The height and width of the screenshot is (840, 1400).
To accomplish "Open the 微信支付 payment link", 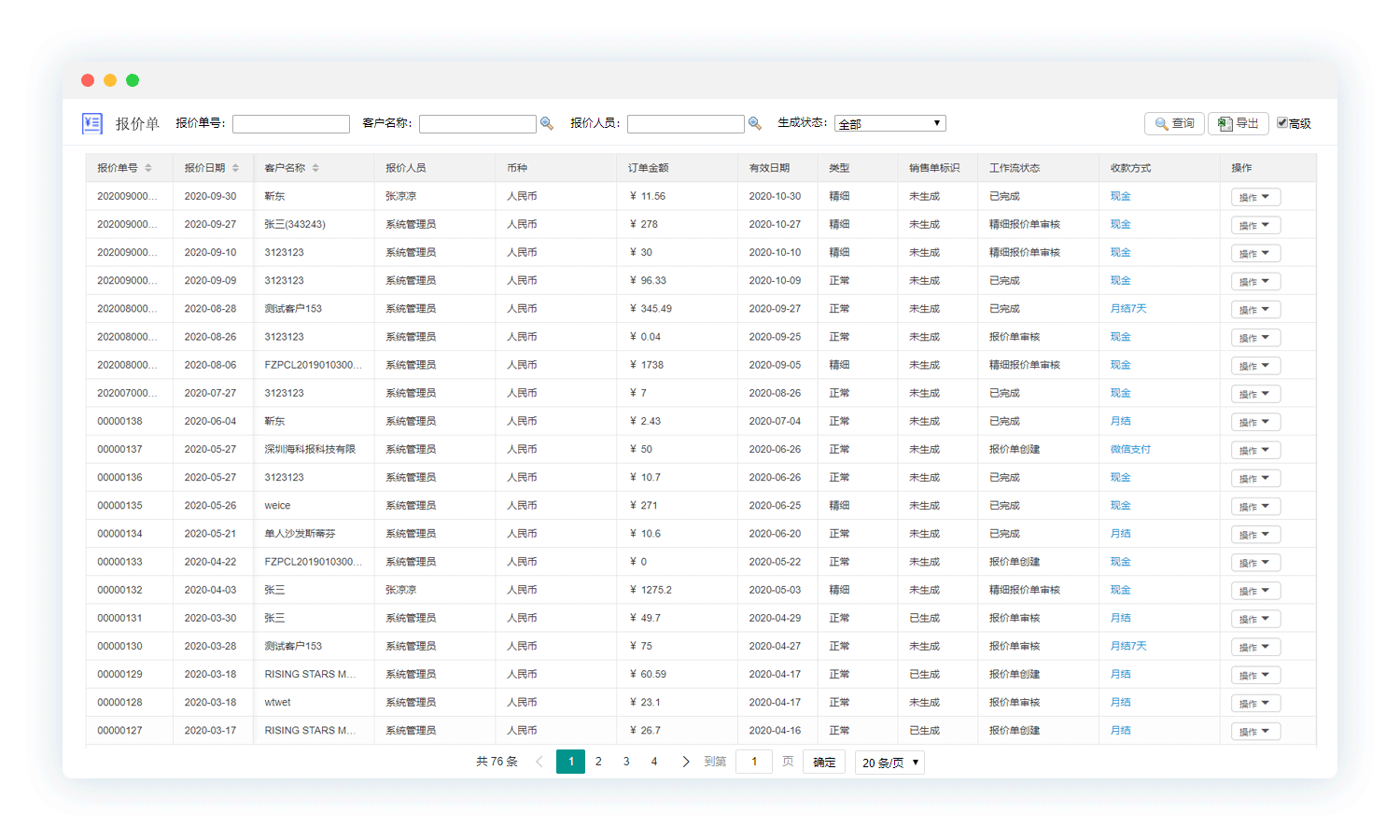I will click(1130, 449).
